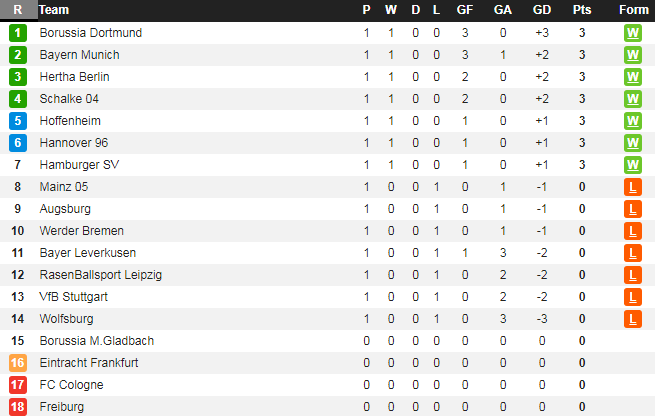
Task: Click the rank 1 green position badge
Action: (x=17, y=33)
